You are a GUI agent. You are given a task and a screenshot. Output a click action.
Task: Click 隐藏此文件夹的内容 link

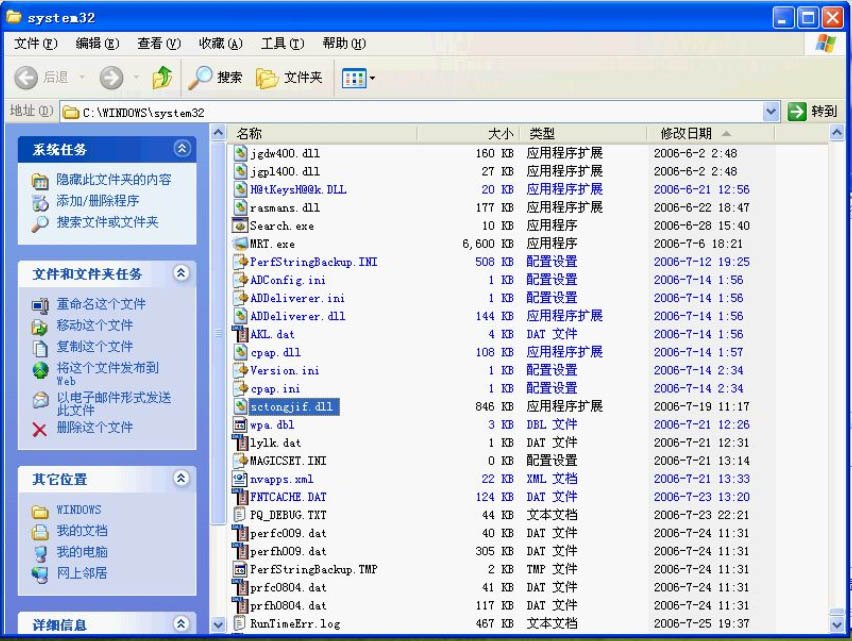pos(114,180)
